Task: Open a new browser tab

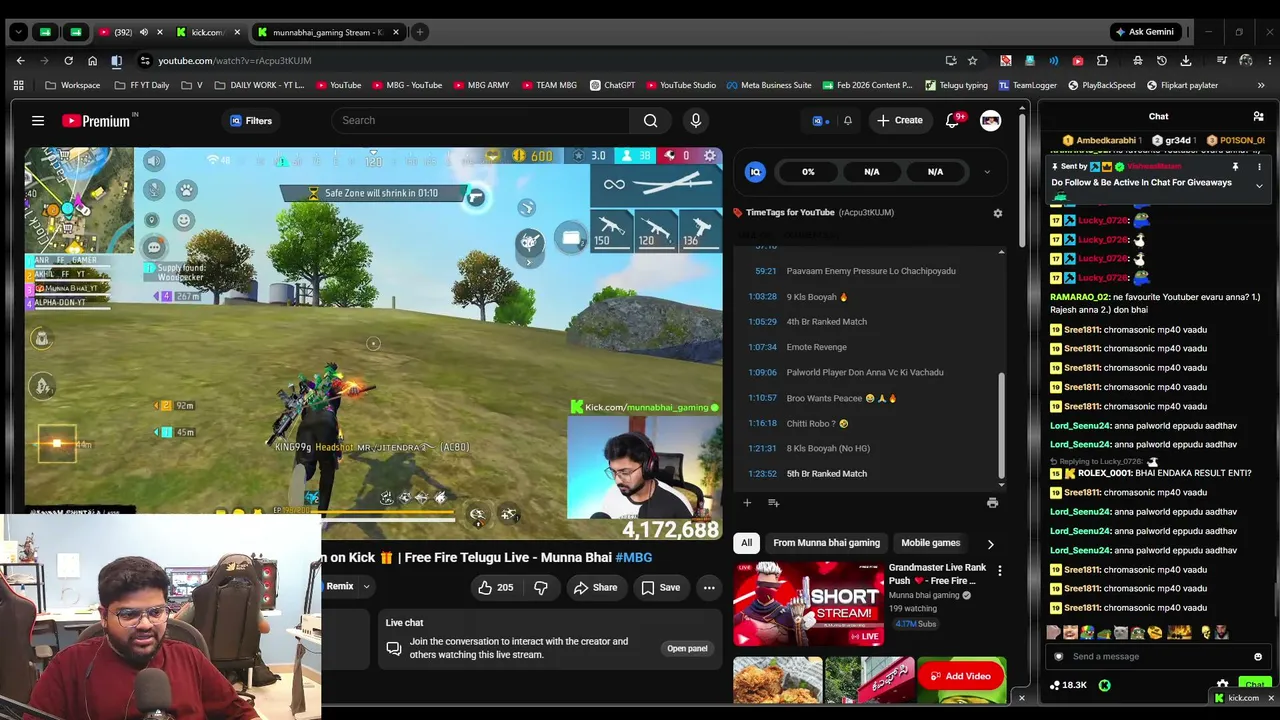Action: 420,32
